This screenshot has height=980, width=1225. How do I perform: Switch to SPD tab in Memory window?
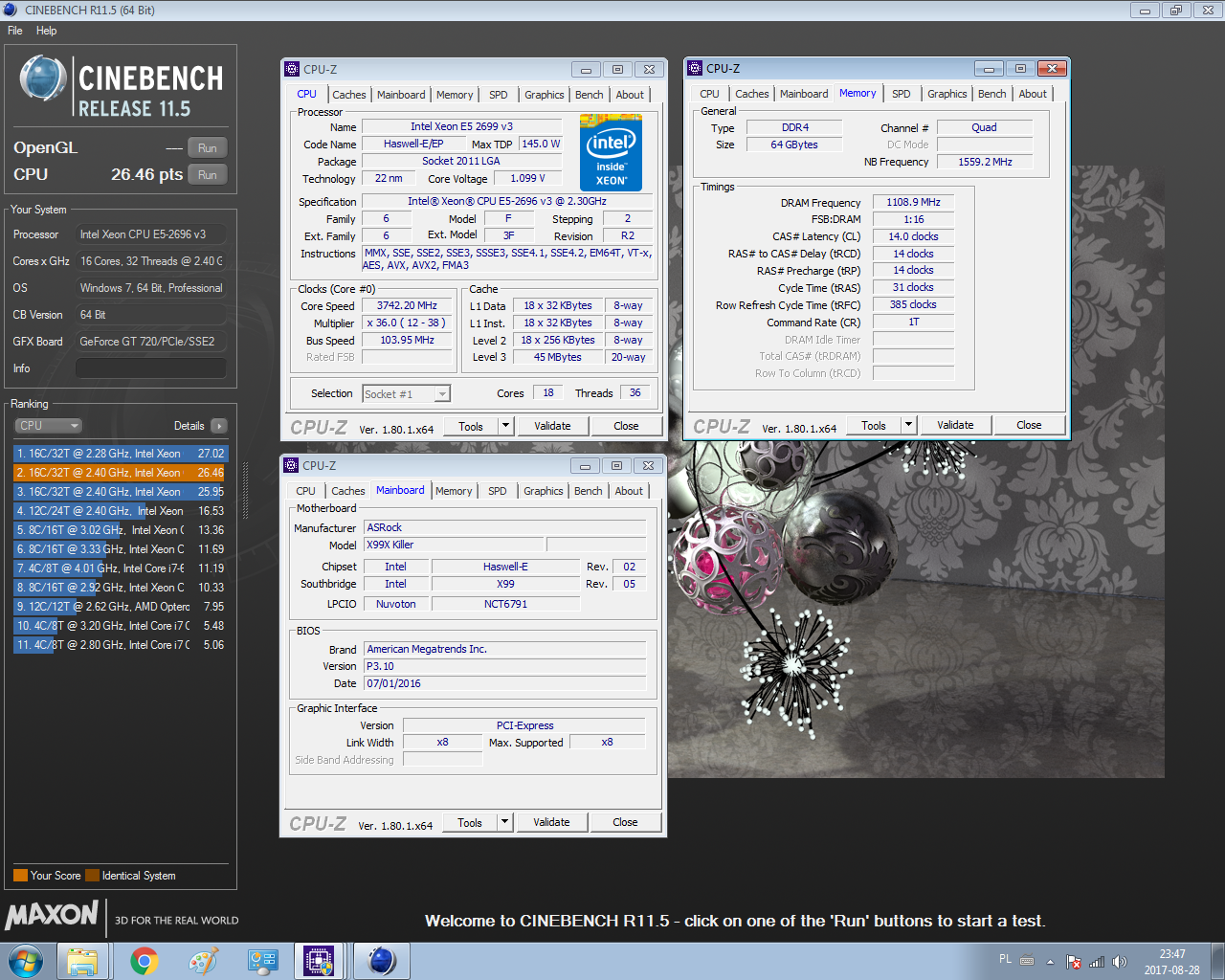[x=902, y=94]
